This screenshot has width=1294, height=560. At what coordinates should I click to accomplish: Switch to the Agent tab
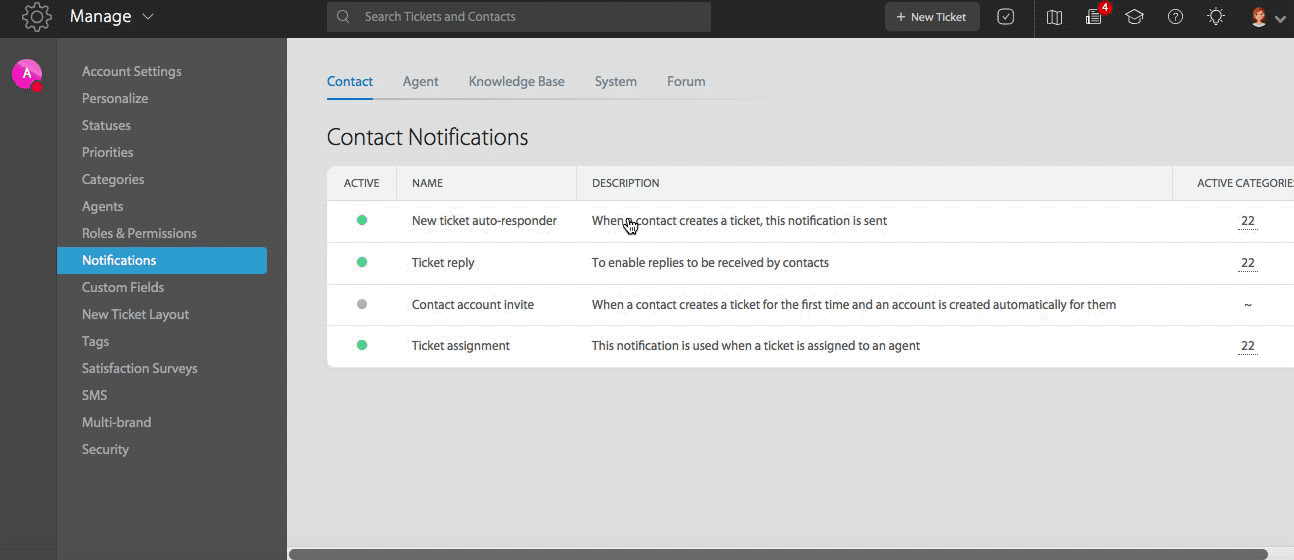tap(420, 82)
